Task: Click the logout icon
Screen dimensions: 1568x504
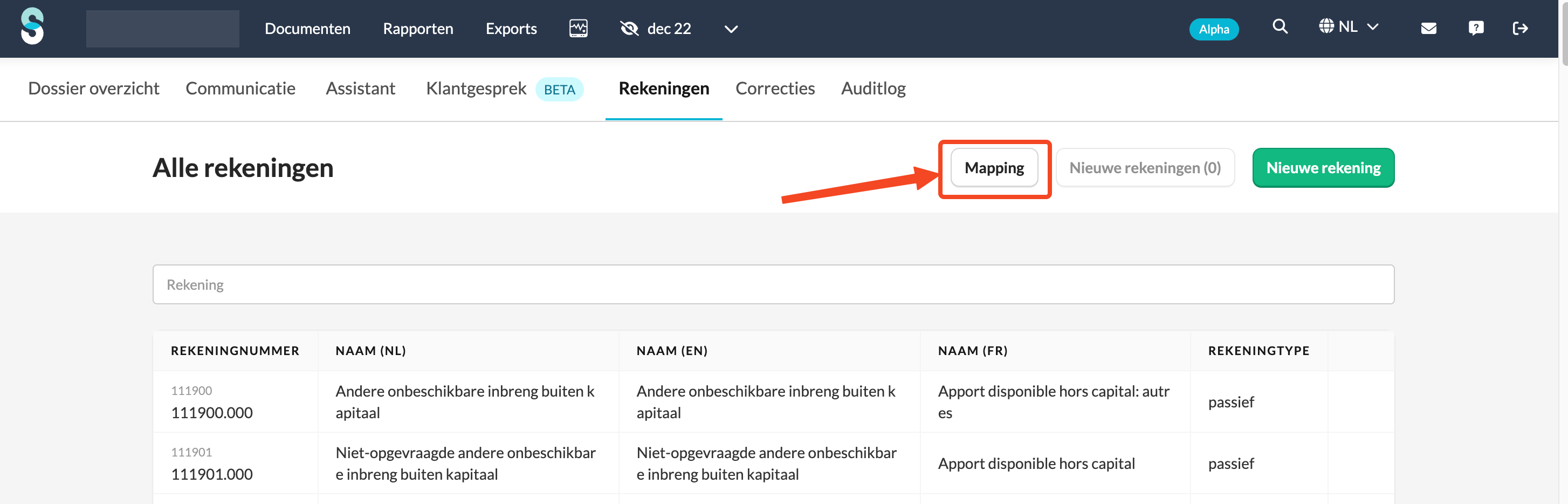Action: point(1520,29)
